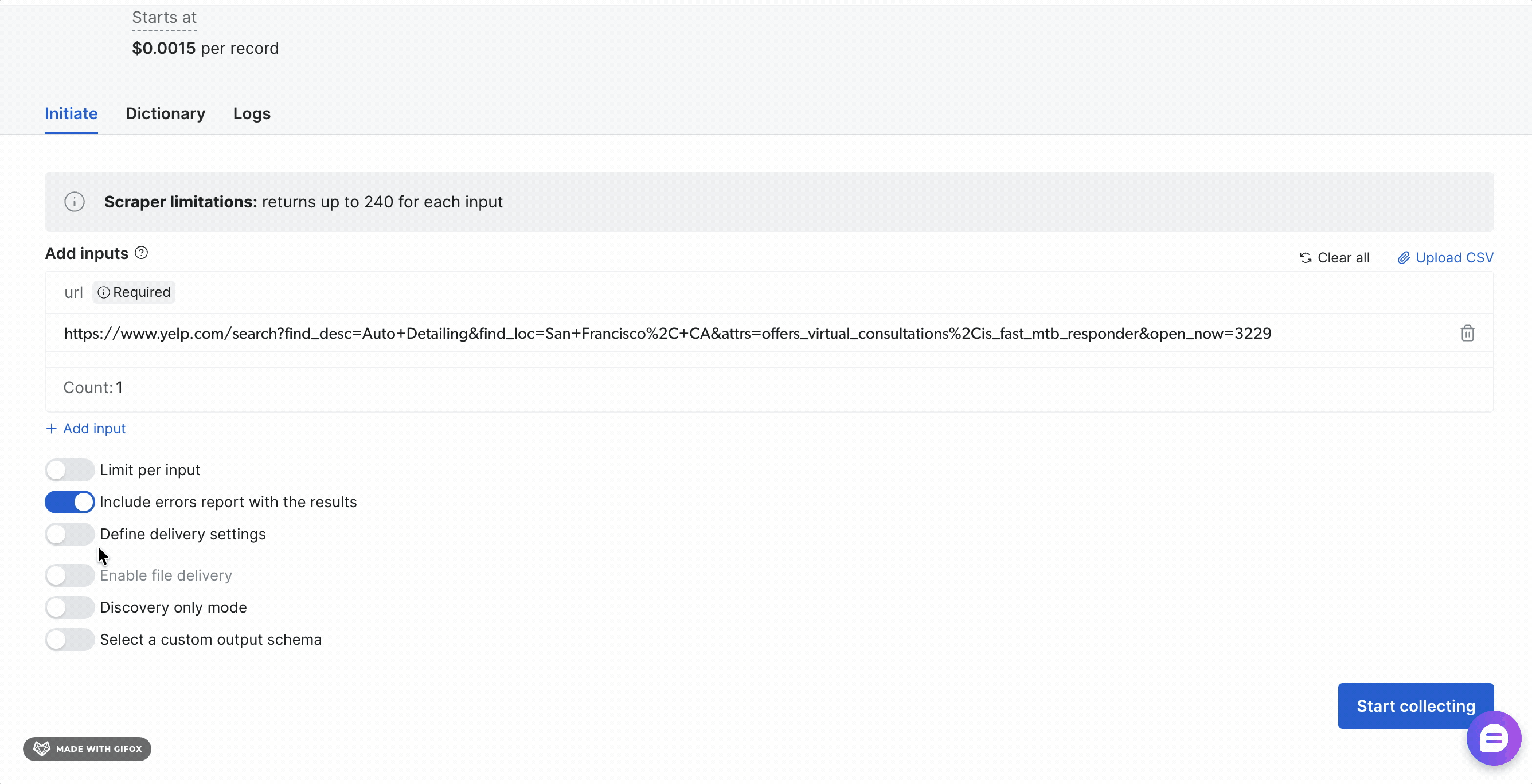Click Add input link

[x=85, y=429]
